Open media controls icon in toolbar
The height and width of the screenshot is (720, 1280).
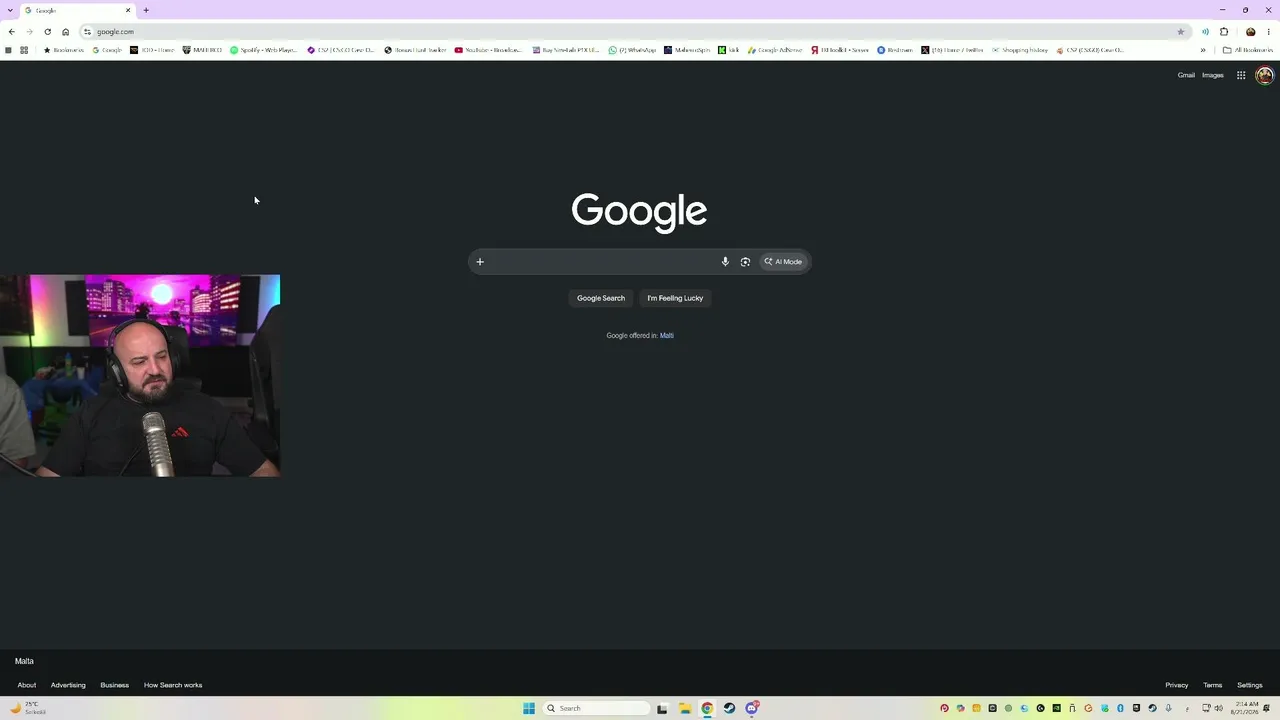1205,32
